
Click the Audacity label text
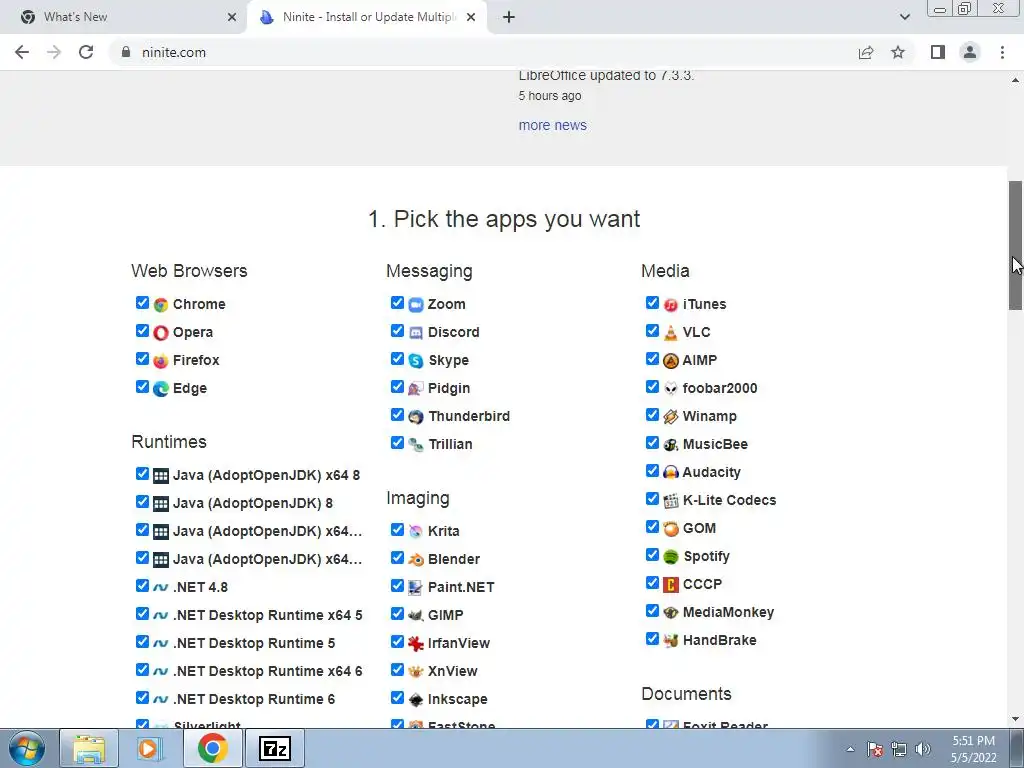click(711, 472)
